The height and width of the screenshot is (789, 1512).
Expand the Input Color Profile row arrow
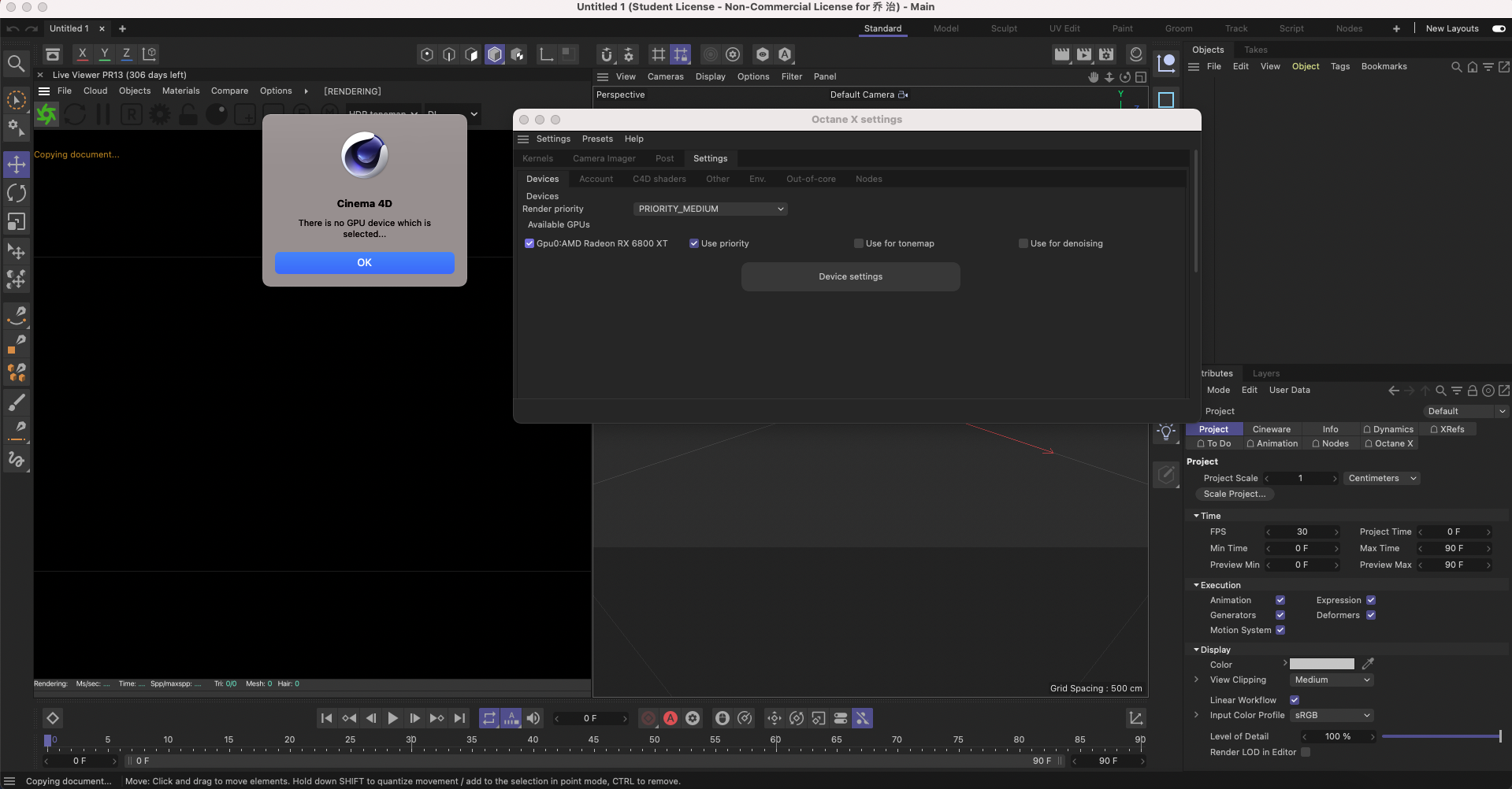tap(1196, 715)
